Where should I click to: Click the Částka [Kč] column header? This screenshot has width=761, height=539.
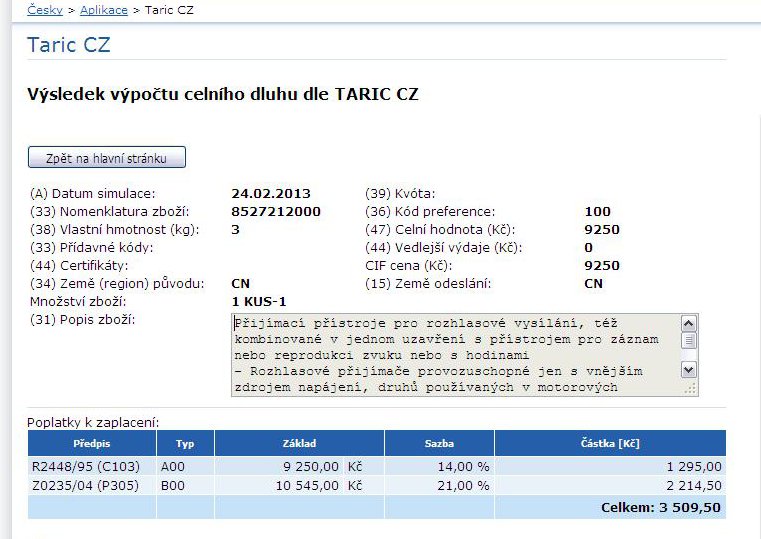pyautogui.click(x=610, y=443)
